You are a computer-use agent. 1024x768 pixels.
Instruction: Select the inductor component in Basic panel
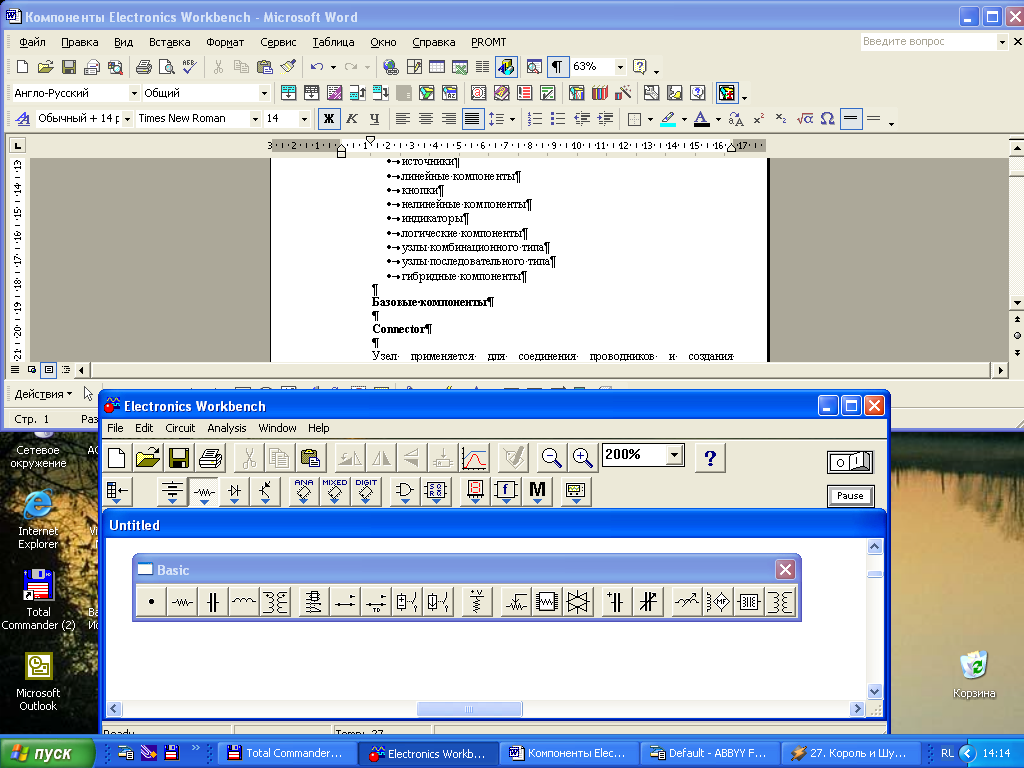(244, 602)
